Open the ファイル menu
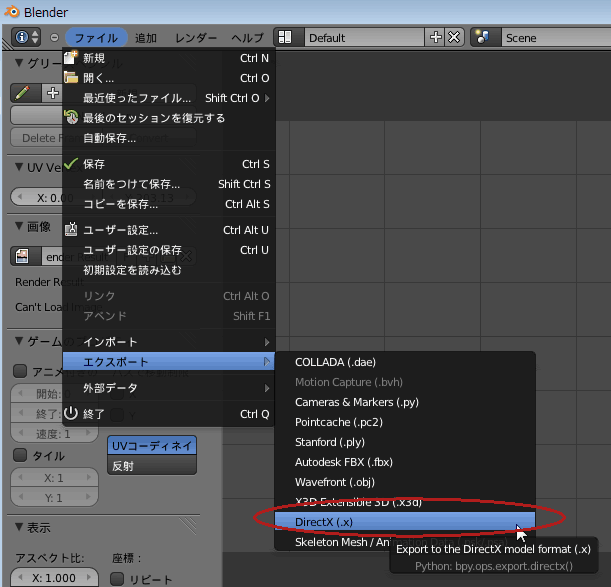Screen dimensions: 611x587 pyautogui.click(x=96, y=38)
